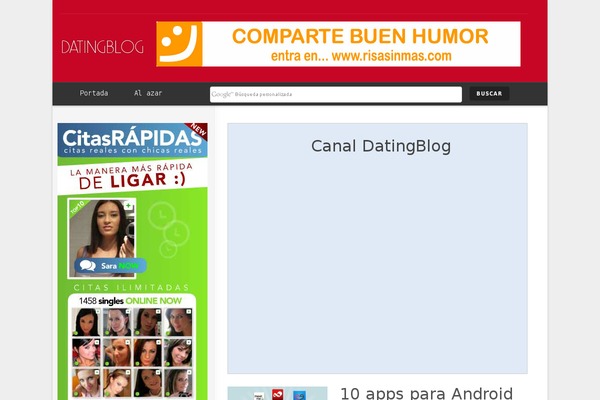This screenshot has height=400, width=600.
Task: Click the chat bubble icon beside Sara
Action: click(x=88, y=265)
